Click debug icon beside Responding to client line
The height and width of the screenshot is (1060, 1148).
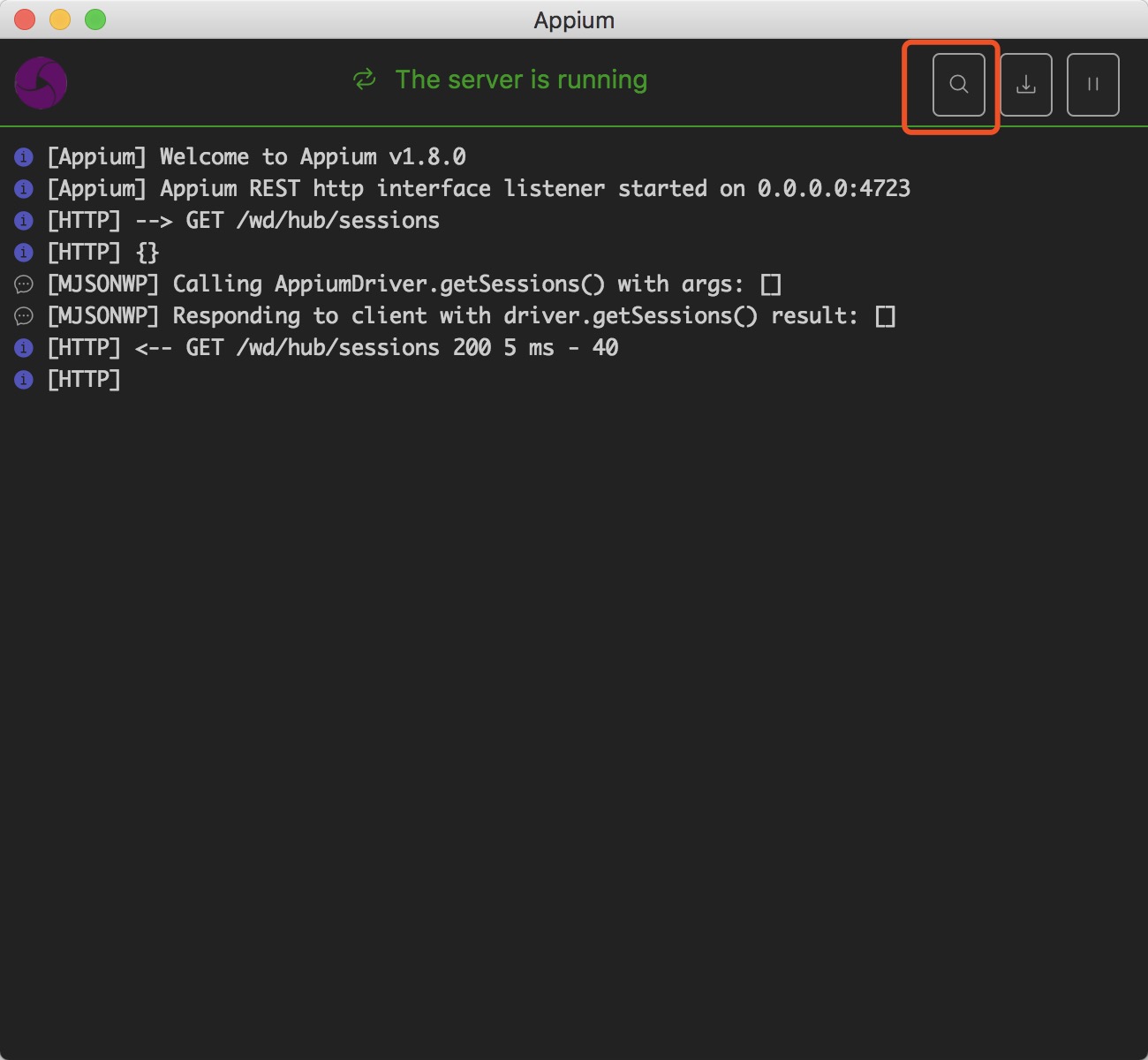(x=24, y=316)
